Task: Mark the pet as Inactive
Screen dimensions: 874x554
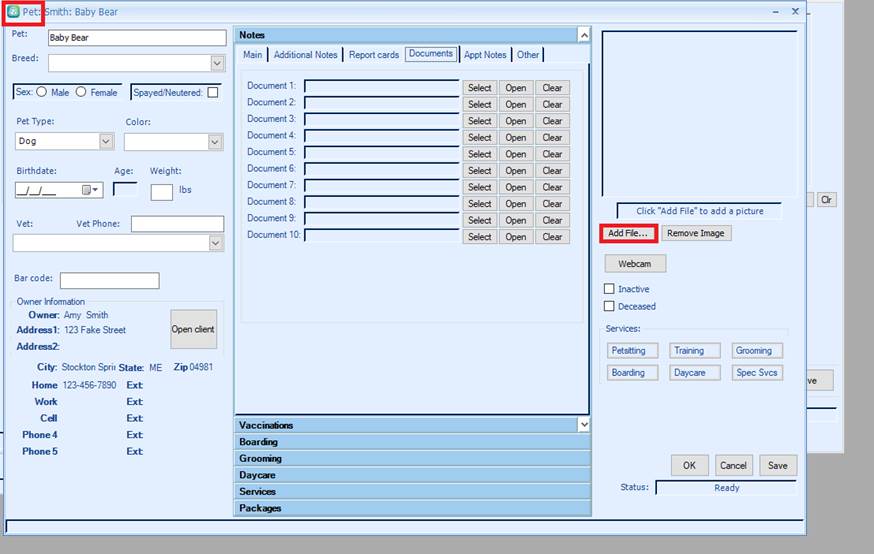Action: click(609, 289)
